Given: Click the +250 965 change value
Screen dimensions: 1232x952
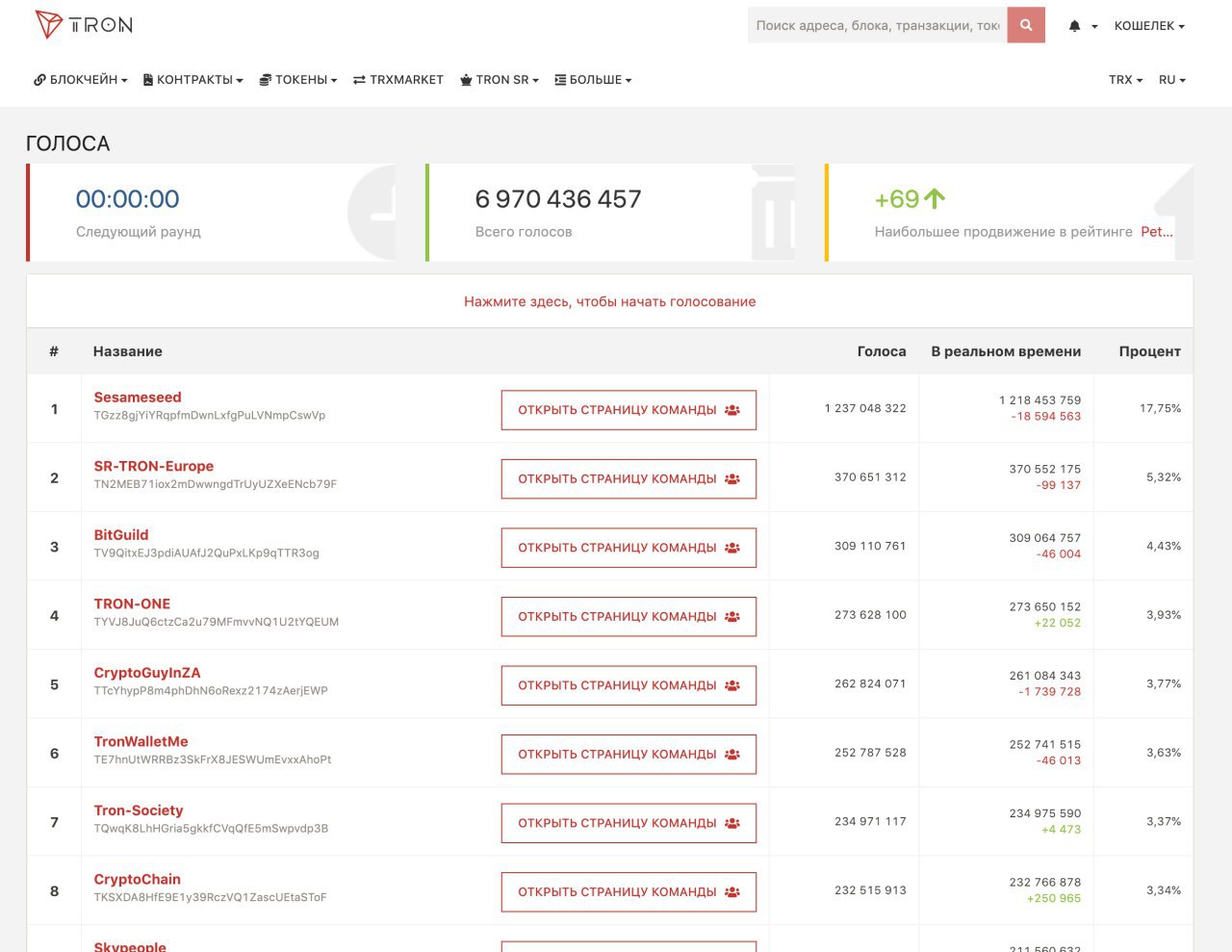Looking at the screenshot, I should coord(1054,898).
